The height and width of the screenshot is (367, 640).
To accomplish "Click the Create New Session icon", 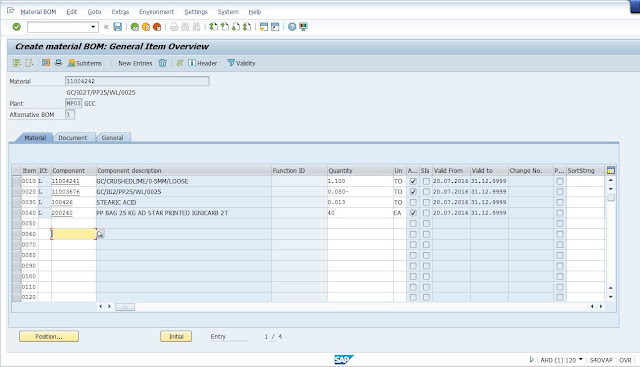I will click(264, 27).
